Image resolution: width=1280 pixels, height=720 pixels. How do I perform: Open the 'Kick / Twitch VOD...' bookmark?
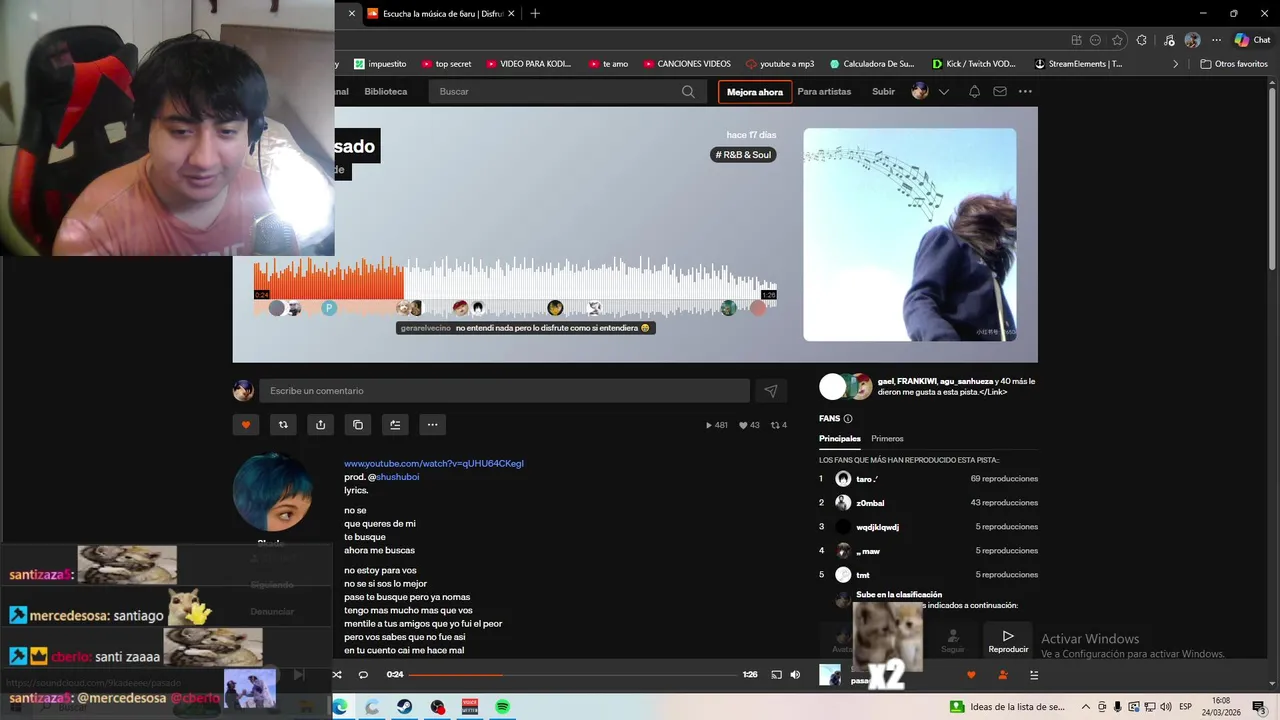coord(973,64)
